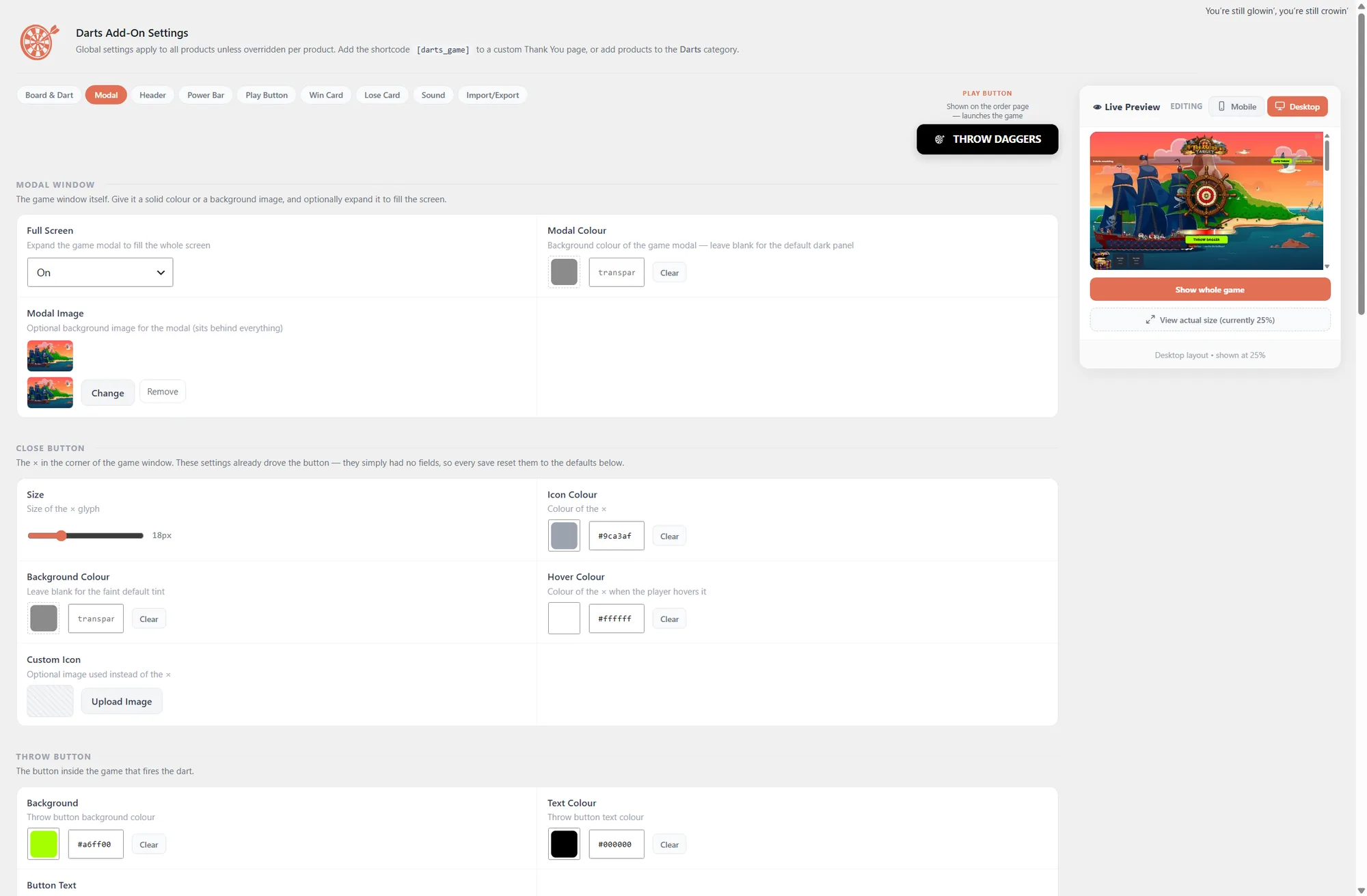This screenshot has height=896, width=1367.
Task: Click the THROW BUTTON section heading
Action: tap(53, 757)
